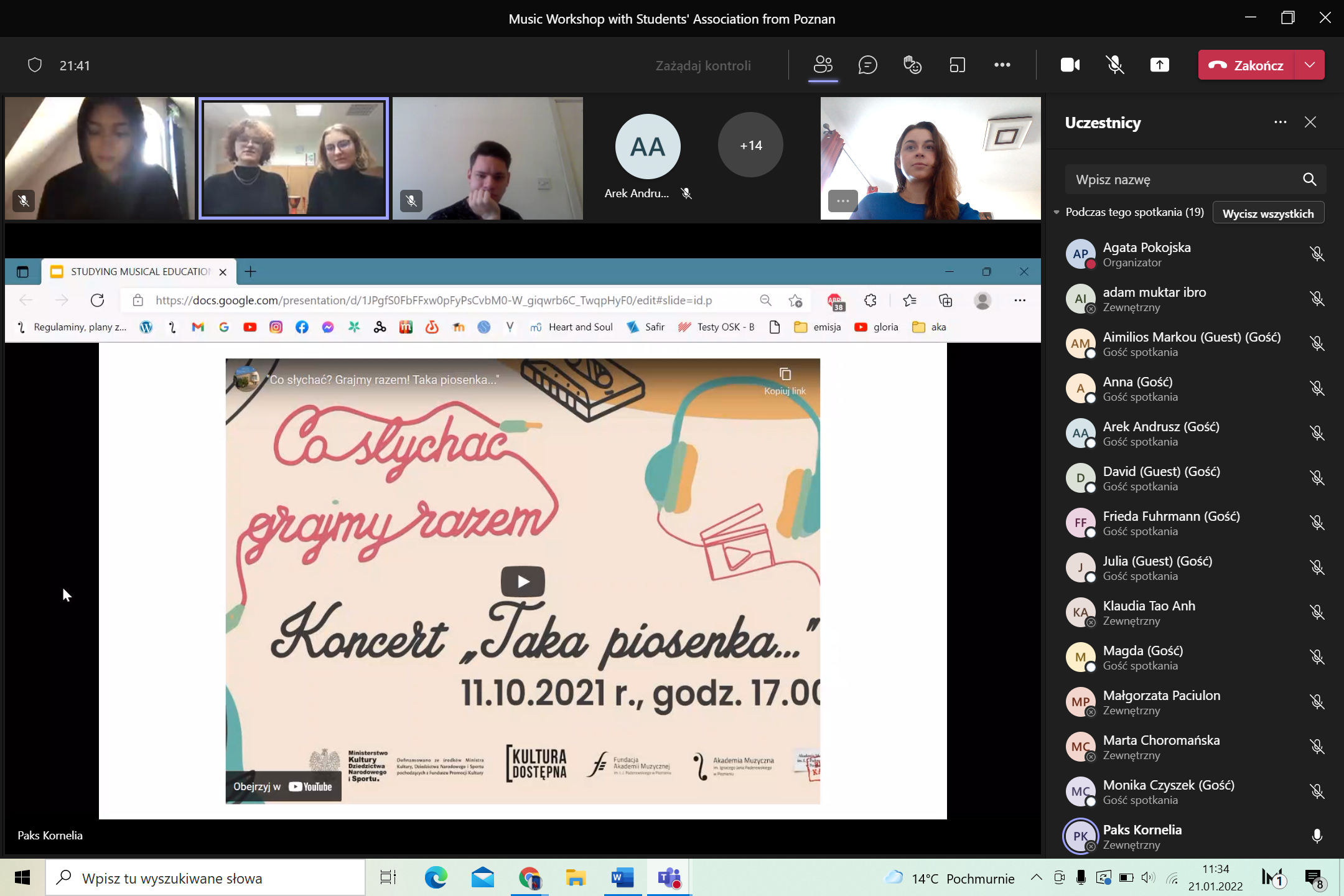The height and width of the screenshot is (896, 1344).
Task: Open the reactions and raise hand icon
Action: pos(912,65)
